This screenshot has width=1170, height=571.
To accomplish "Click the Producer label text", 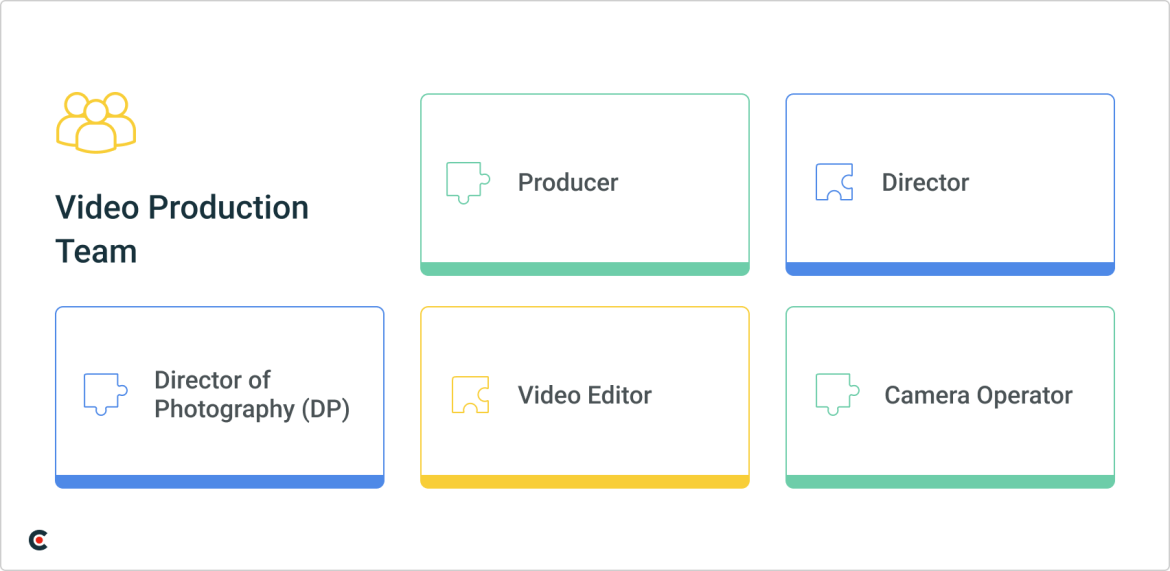I will point(568,183).
